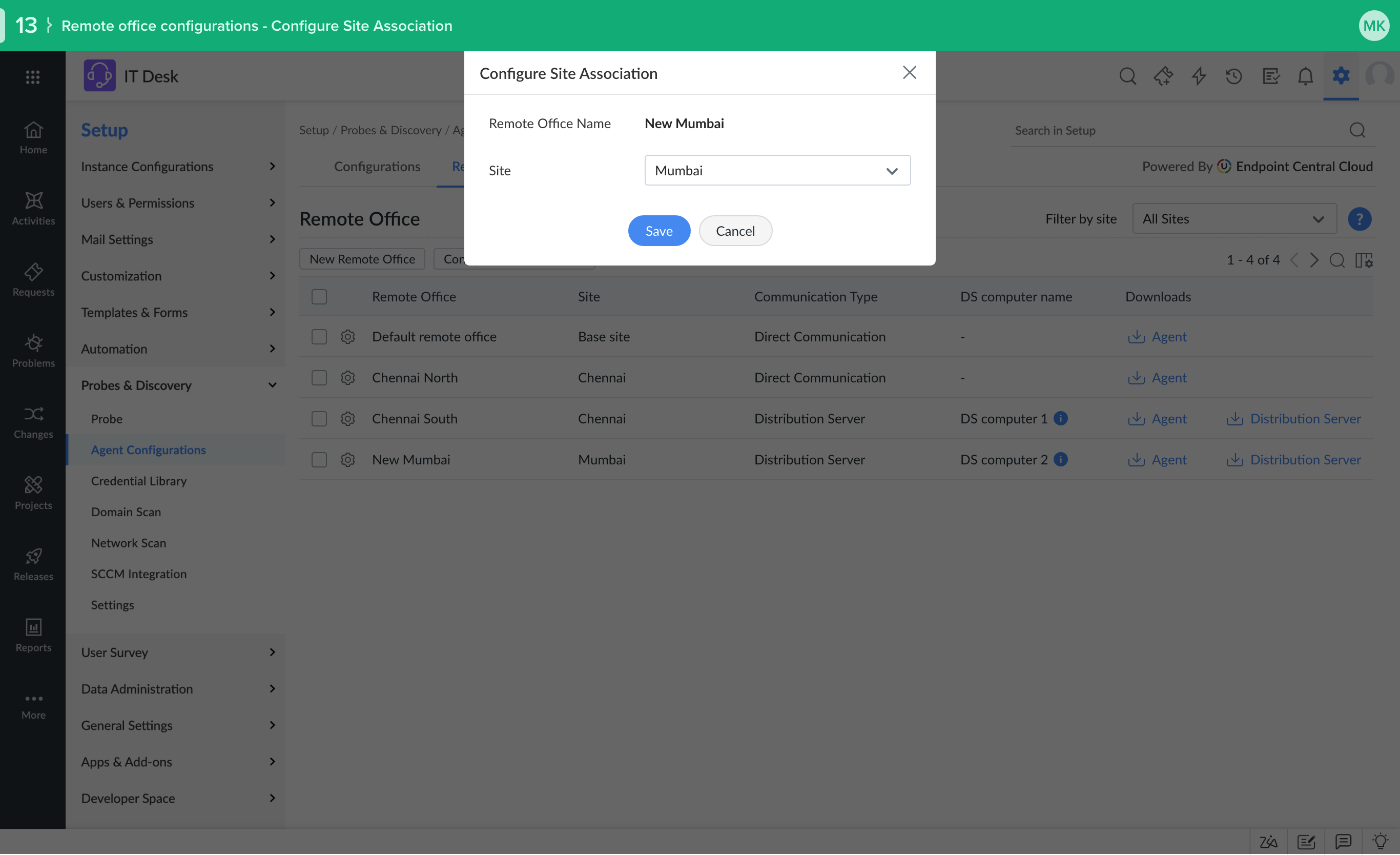The height and width of the screenshot is (855, 1400).
Task: Open Reports module
Action: [x=33, y=635]
